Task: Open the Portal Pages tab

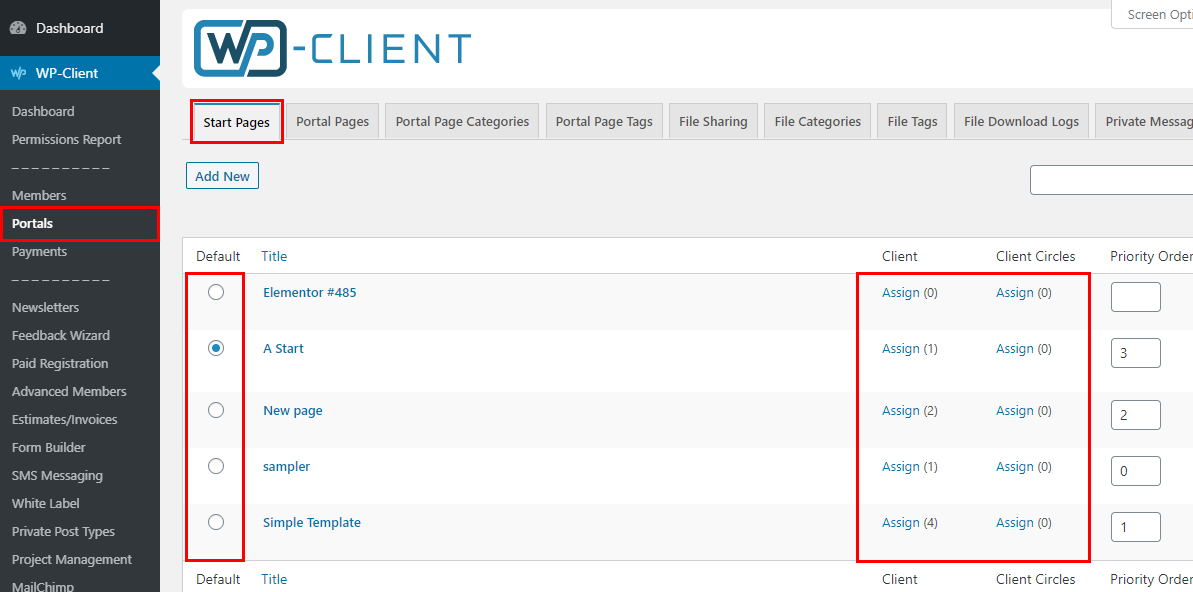Action: [x=332, y=122]
